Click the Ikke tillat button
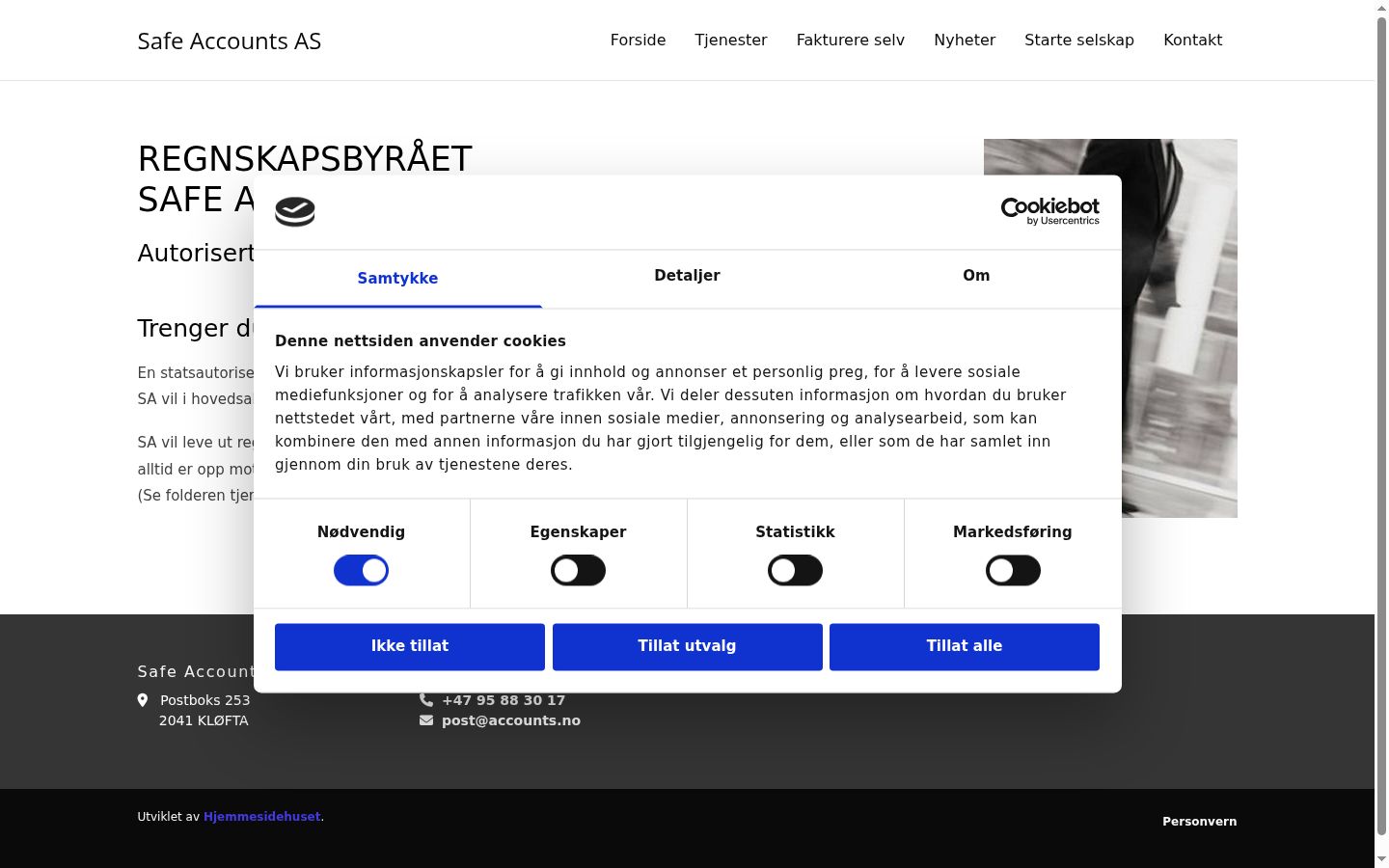 click(410, 646)
